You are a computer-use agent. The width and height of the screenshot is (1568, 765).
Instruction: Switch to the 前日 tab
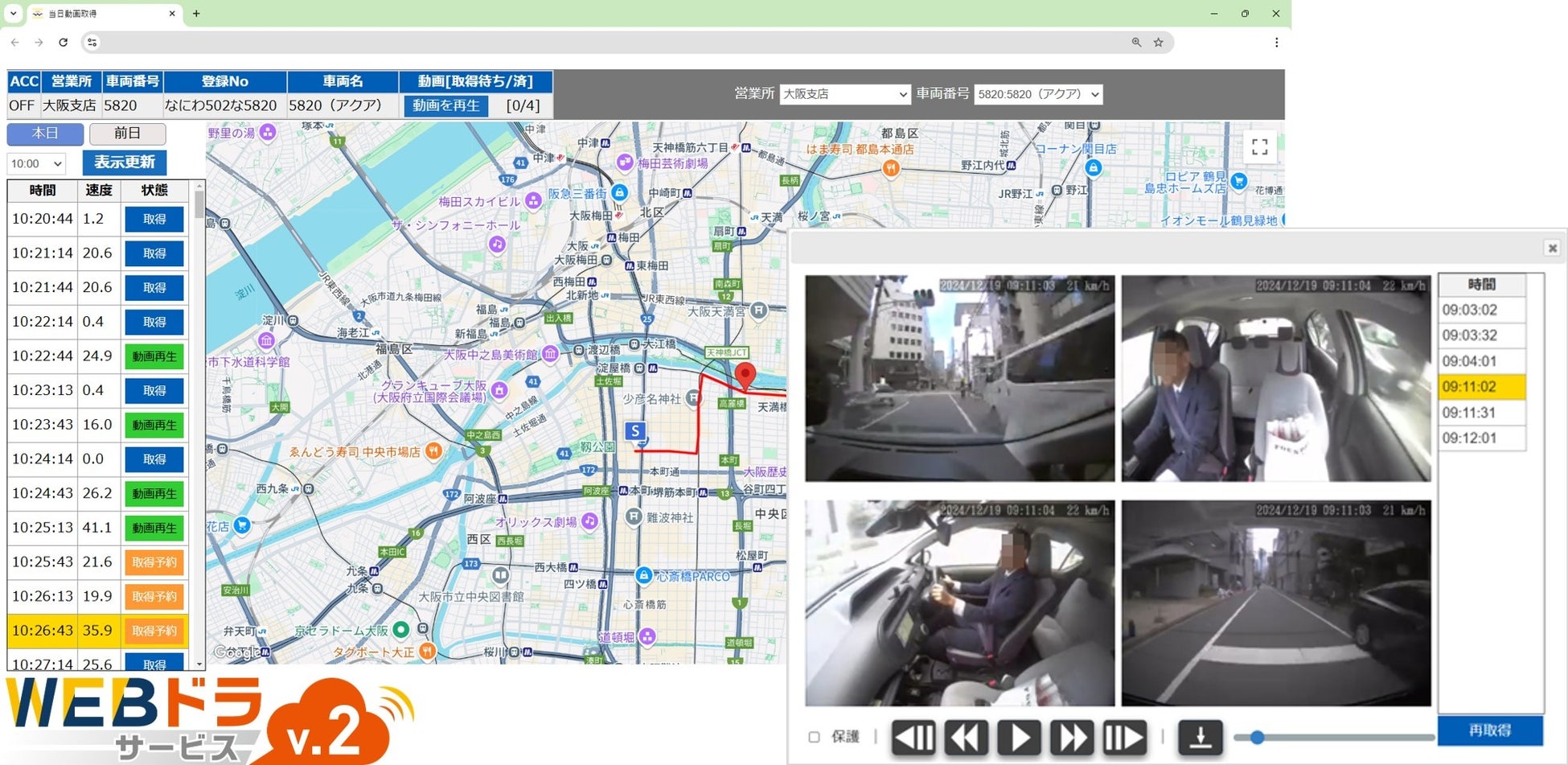[x=127, y=134]
